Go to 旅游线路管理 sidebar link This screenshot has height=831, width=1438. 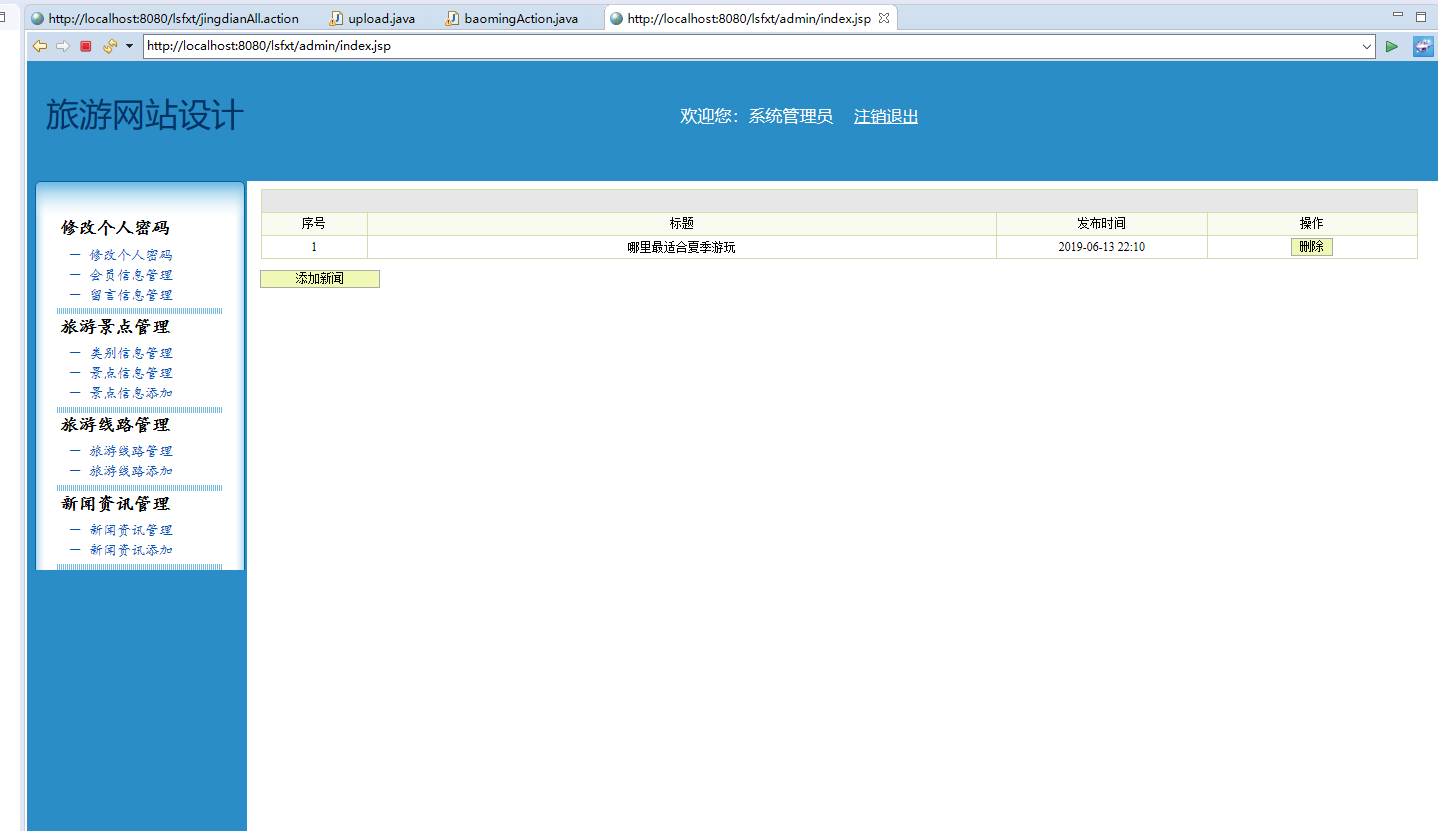click(x=131, y=451)
